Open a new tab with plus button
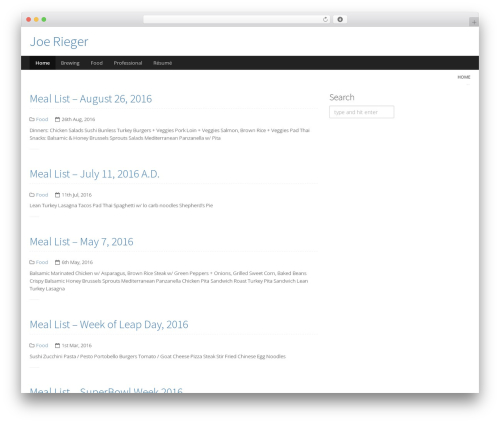 [x=474, y=22]
